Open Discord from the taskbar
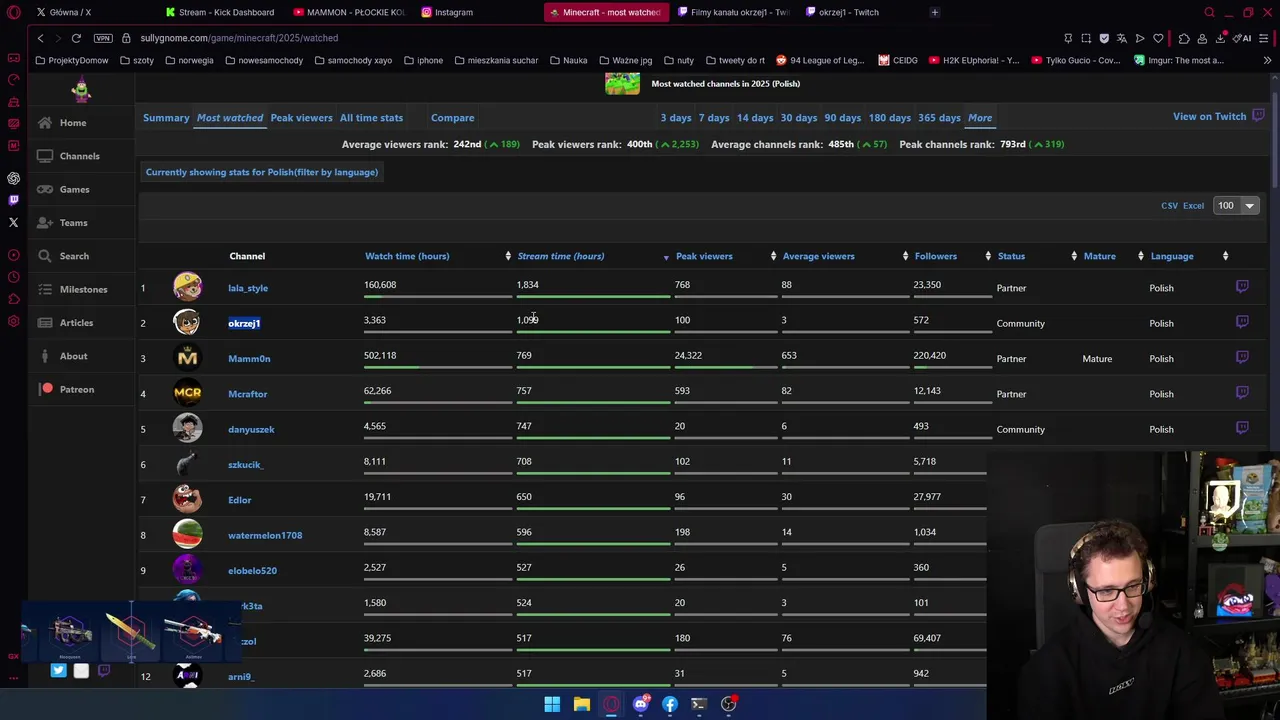Image resolution: width=1280 pixels, height=720 pixels. [x=640, y=704]
